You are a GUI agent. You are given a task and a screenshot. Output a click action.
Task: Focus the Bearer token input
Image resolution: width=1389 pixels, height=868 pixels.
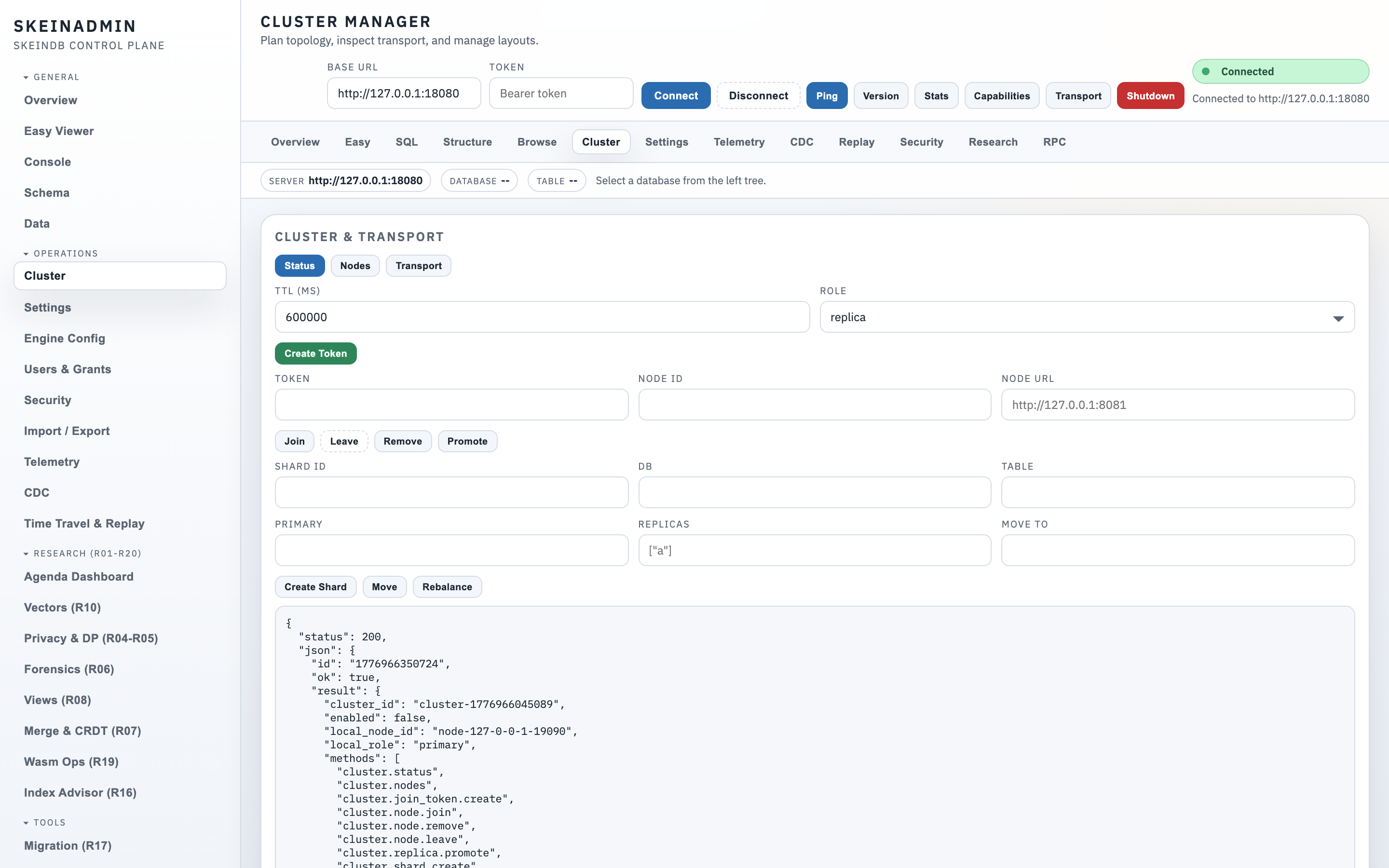click(561, 93)
